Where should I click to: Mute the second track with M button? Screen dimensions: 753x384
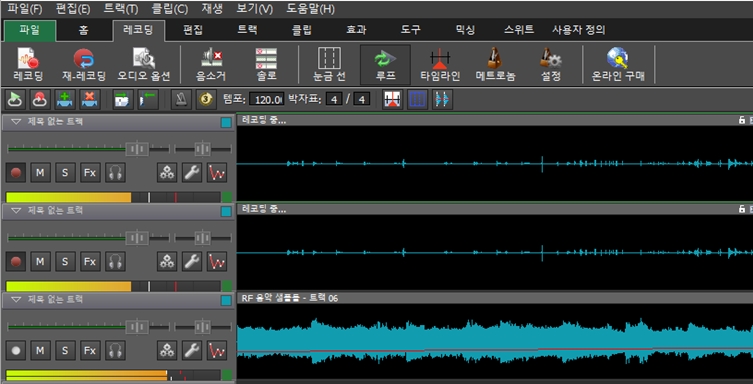tap(40, 262)
